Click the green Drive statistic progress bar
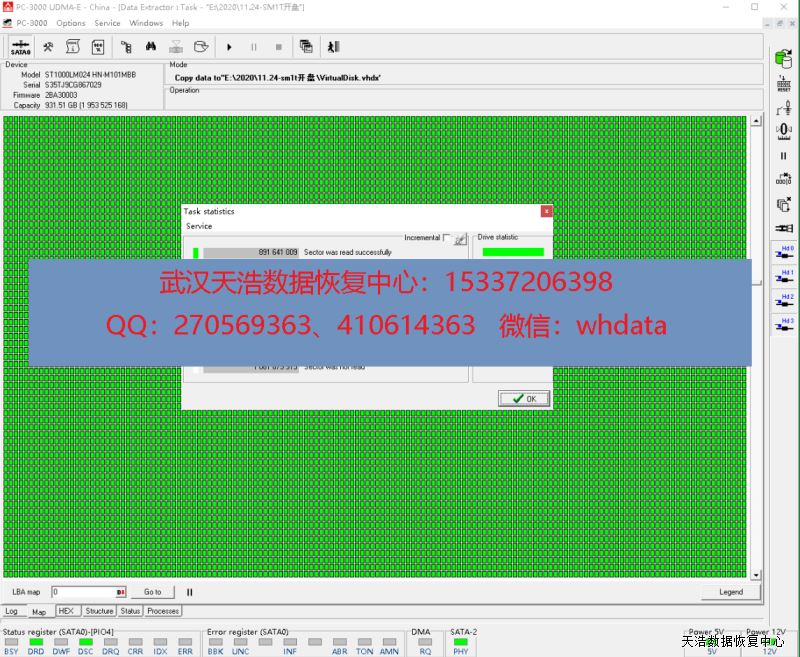Screen dimensions: 800x657 (x=513, y=252)
